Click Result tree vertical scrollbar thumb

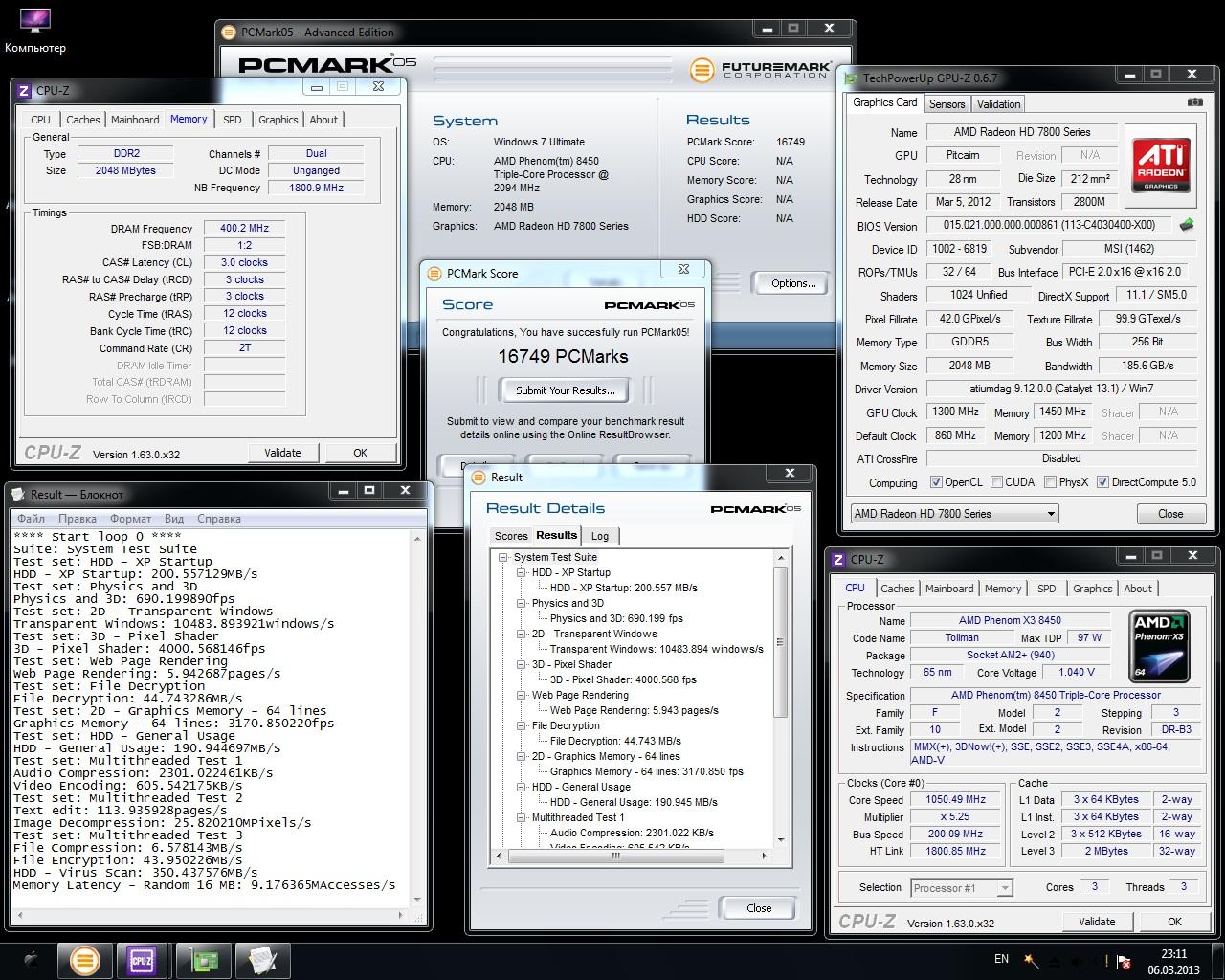[x=780, y=642]
